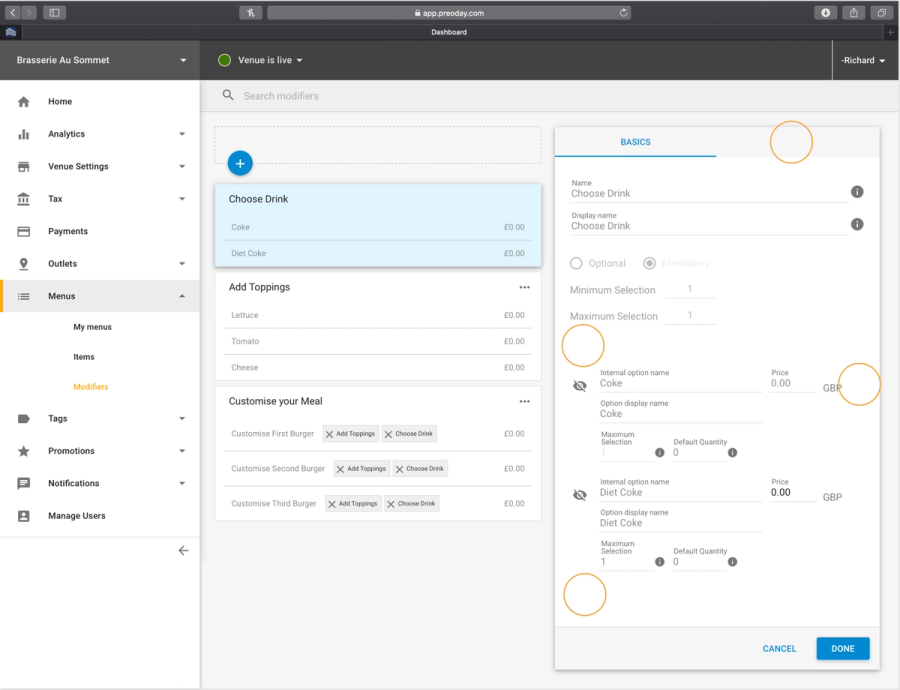900x690 pixels.
Task: Expand the Outlets section arrow
Action: 182,264
